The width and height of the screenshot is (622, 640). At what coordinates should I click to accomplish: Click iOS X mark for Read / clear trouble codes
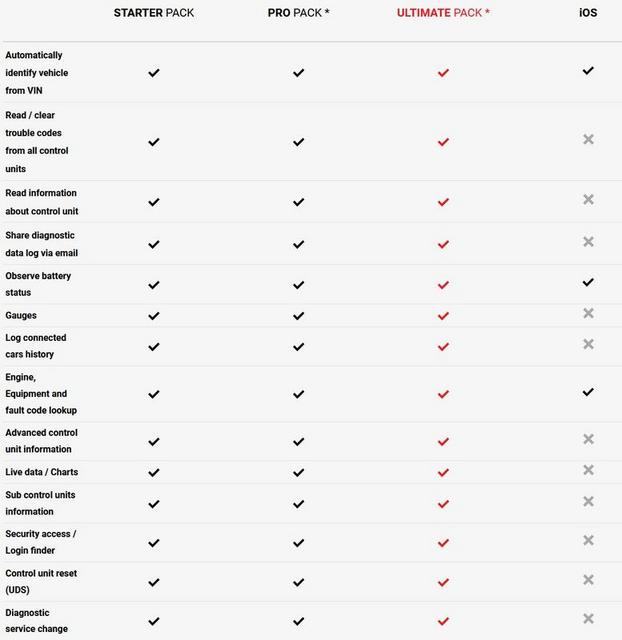click(x=588, y=140)
